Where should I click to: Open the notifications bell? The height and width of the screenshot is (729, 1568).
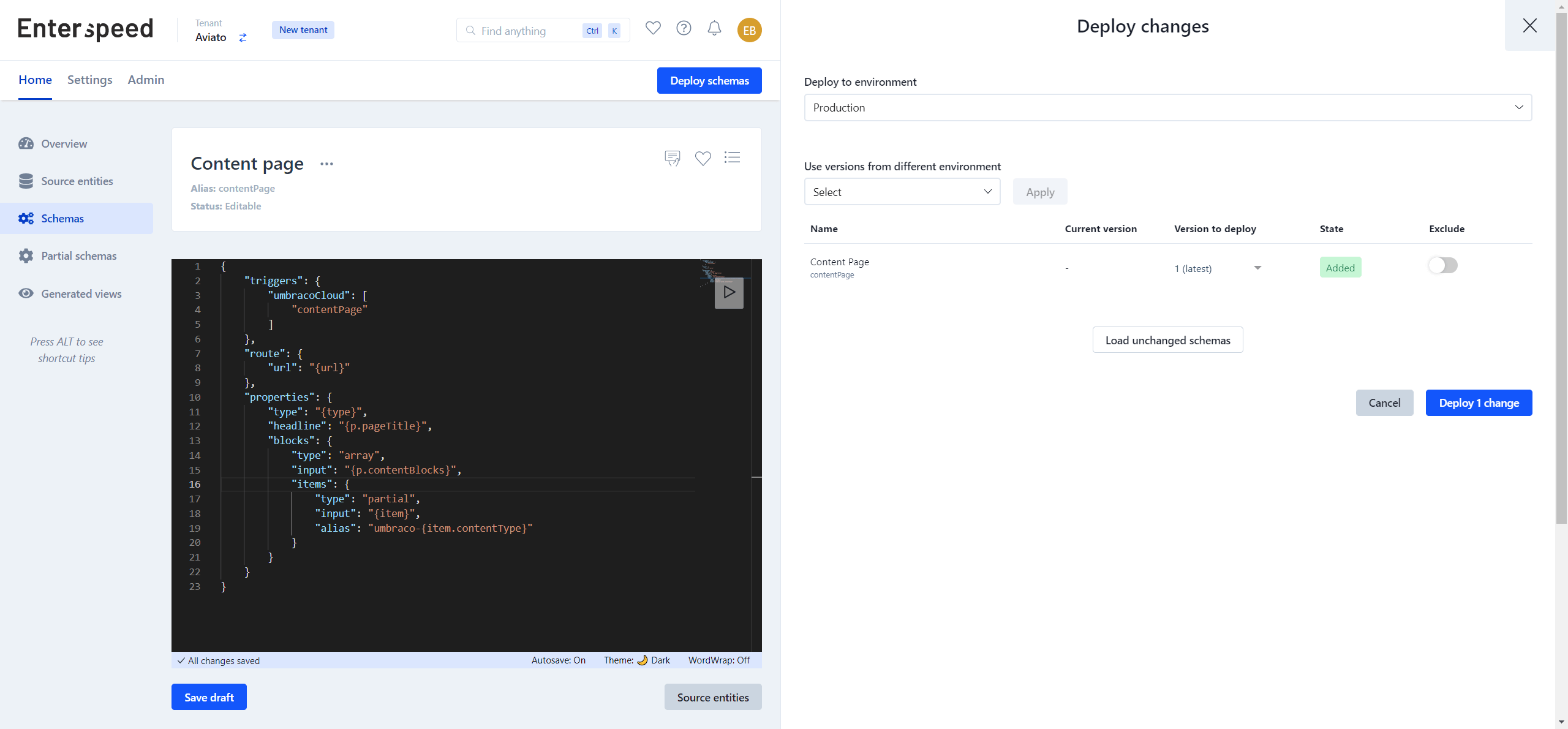[714, 28]
